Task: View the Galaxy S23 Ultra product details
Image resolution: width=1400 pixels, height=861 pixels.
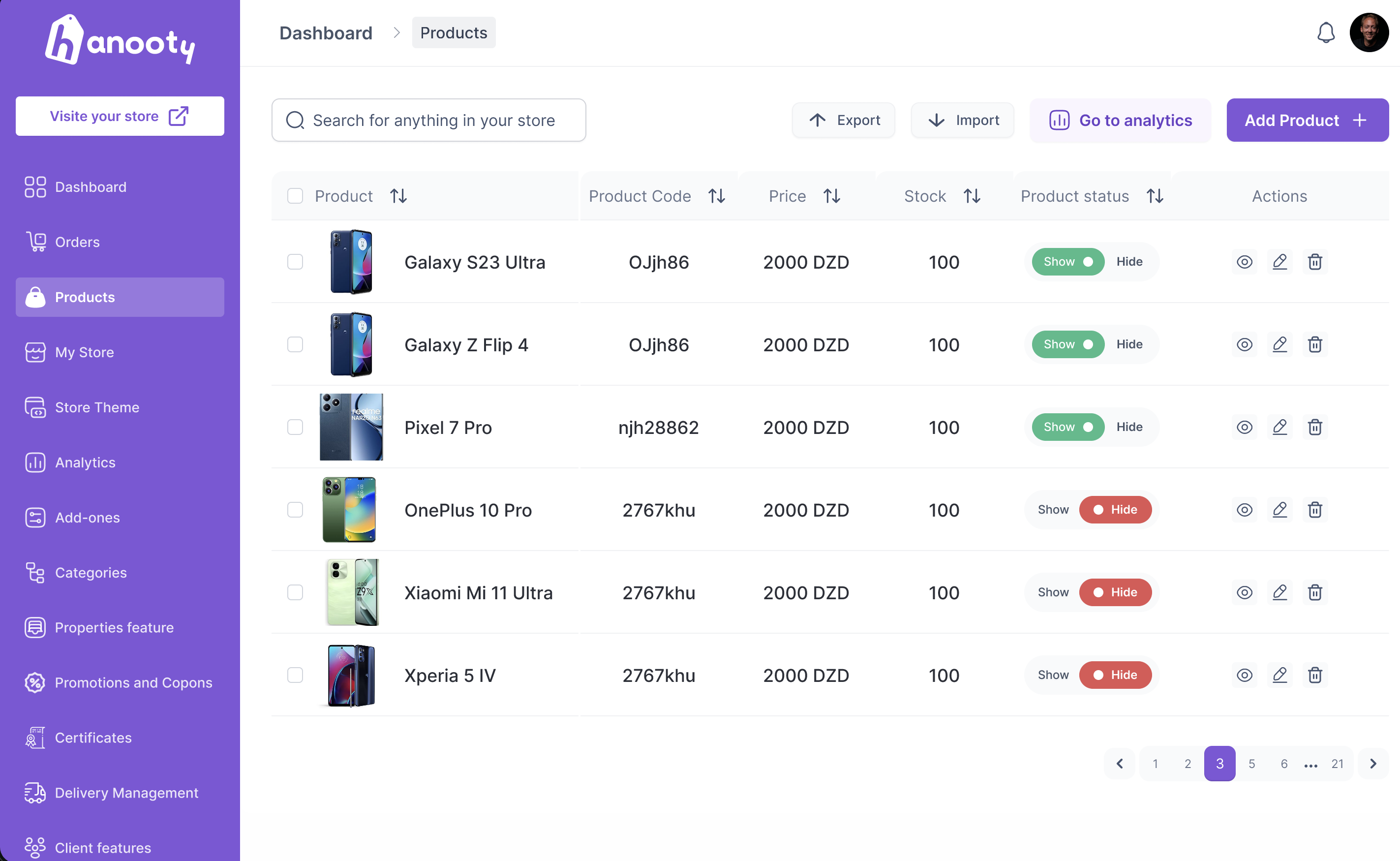Action: pyautogui.click(x=1245, y=262)
